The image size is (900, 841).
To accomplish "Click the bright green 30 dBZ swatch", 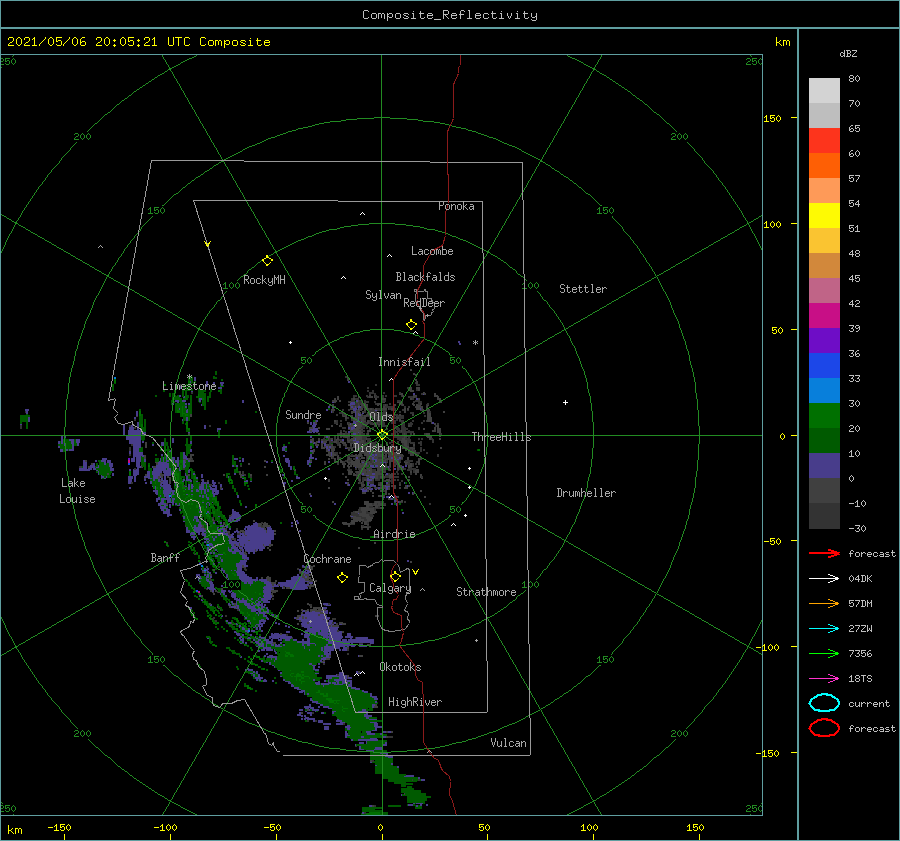I will [824, 416].
